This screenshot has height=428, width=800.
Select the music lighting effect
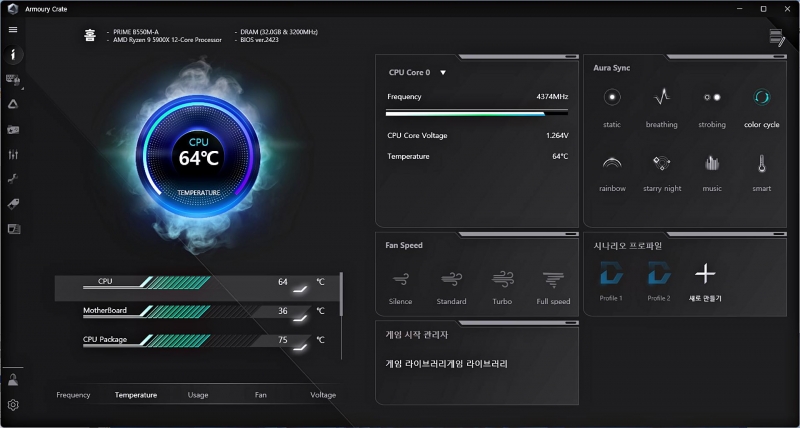tap(712, 163)
